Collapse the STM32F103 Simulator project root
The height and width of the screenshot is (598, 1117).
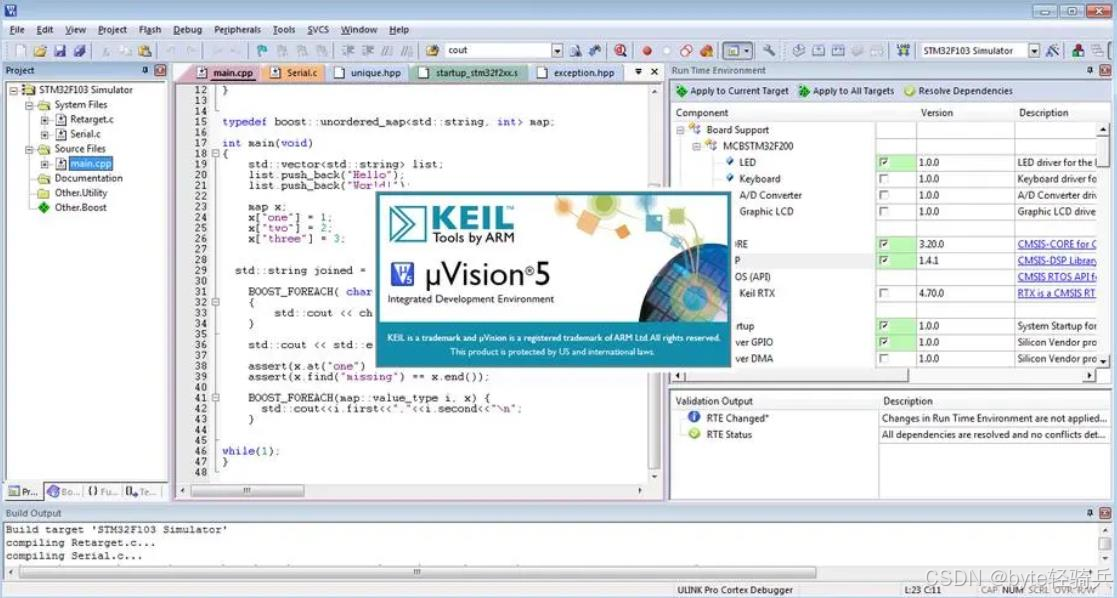pos(14,91)
